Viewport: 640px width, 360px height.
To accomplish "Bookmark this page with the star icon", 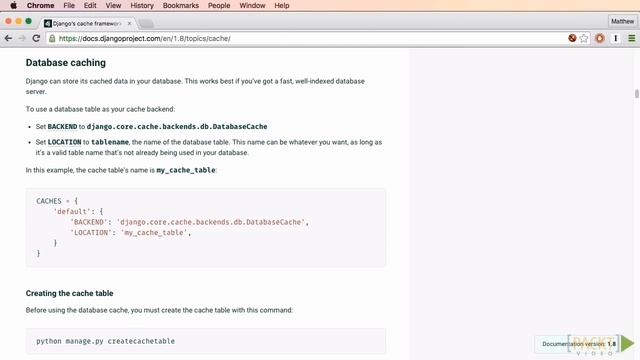I will [584, 38].
